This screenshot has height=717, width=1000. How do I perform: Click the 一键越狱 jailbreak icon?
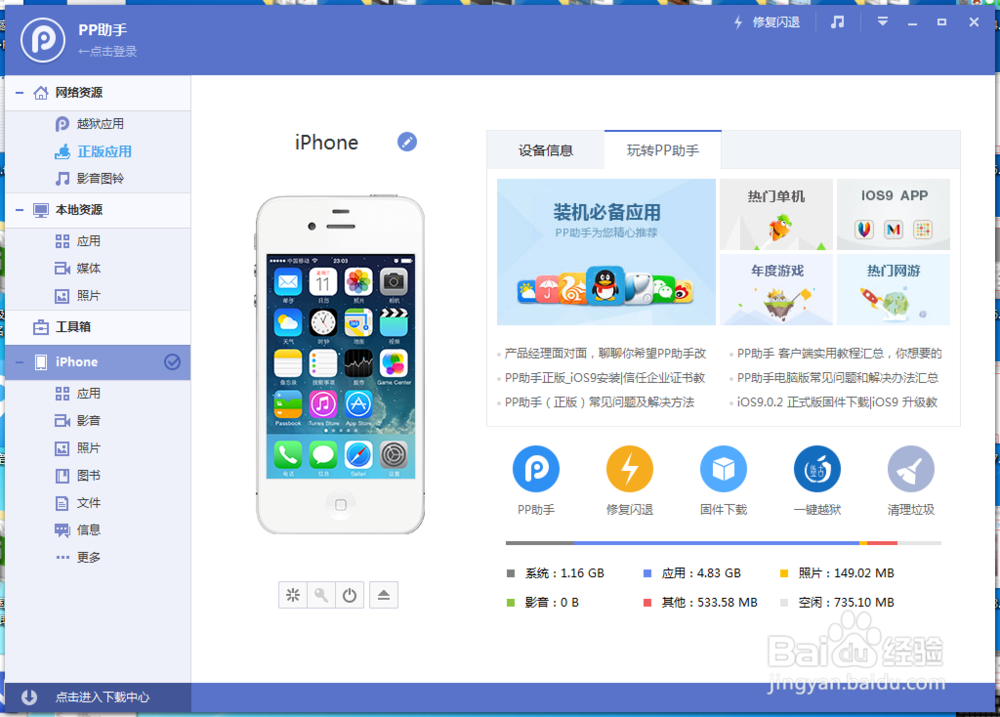(817, 469)
